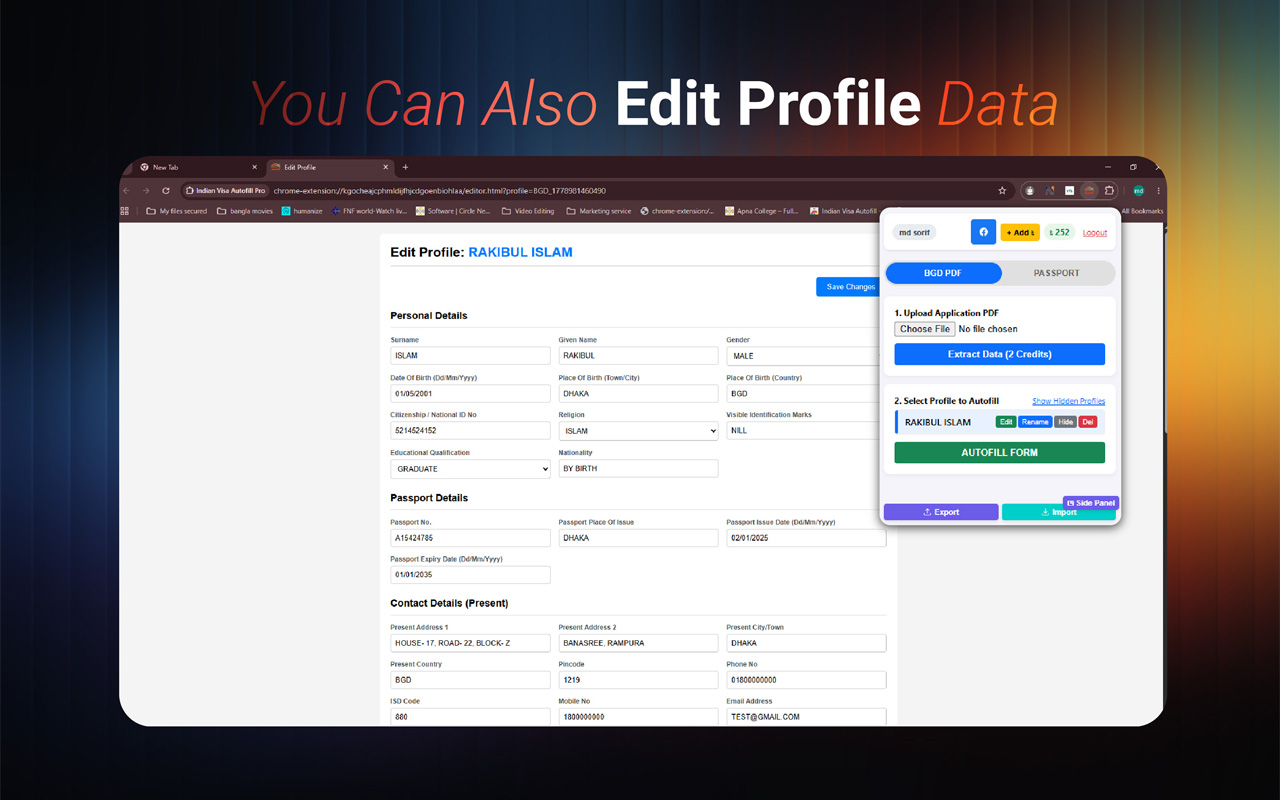Expand the Religion dropdown
Viewport: 1280px width, 800px height.
(638, 431)
